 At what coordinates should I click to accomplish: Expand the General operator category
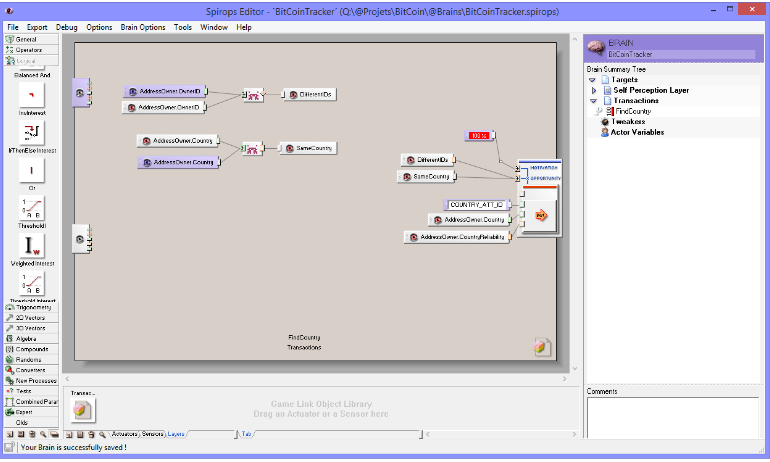click(31, 39)
